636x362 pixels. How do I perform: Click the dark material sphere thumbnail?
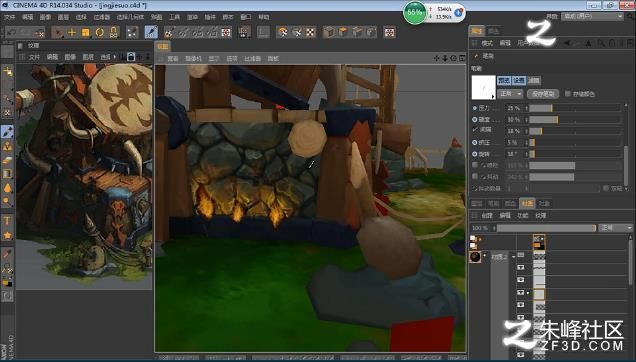coord(475,257)
